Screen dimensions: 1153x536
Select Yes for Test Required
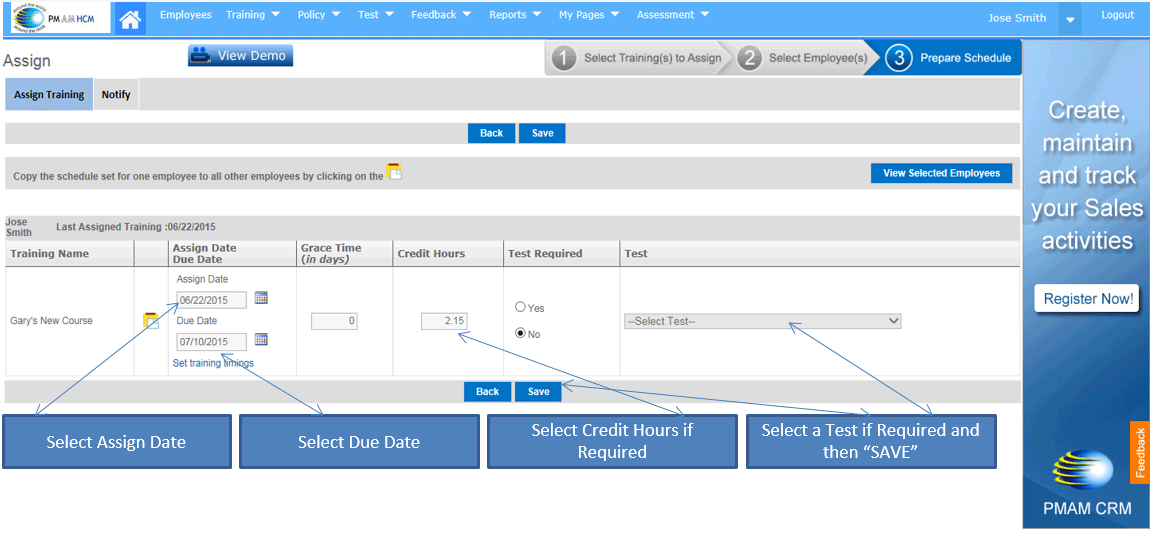coord(521,307)
